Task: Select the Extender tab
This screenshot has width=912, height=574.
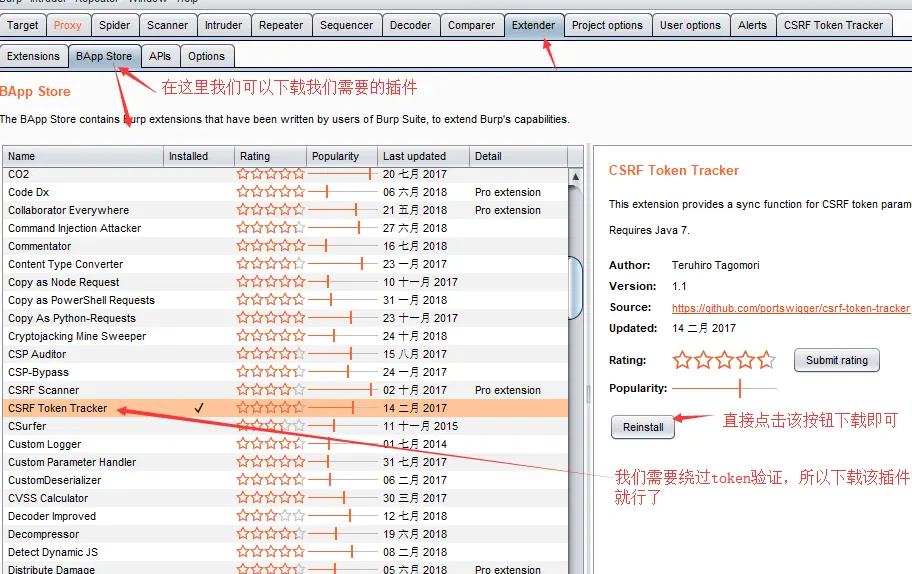Action: [533, 26]
